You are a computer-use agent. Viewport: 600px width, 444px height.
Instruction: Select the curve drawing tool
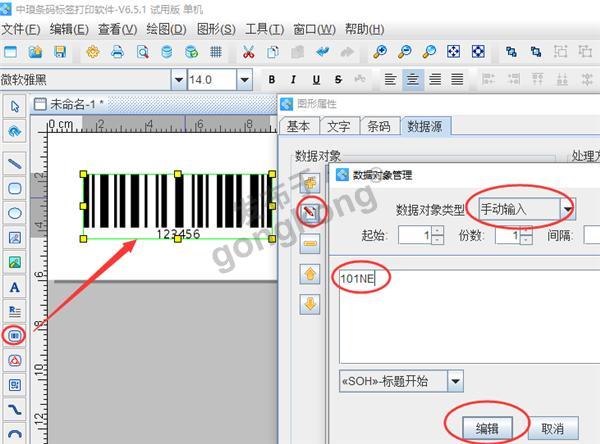click(x=15, y=410)
